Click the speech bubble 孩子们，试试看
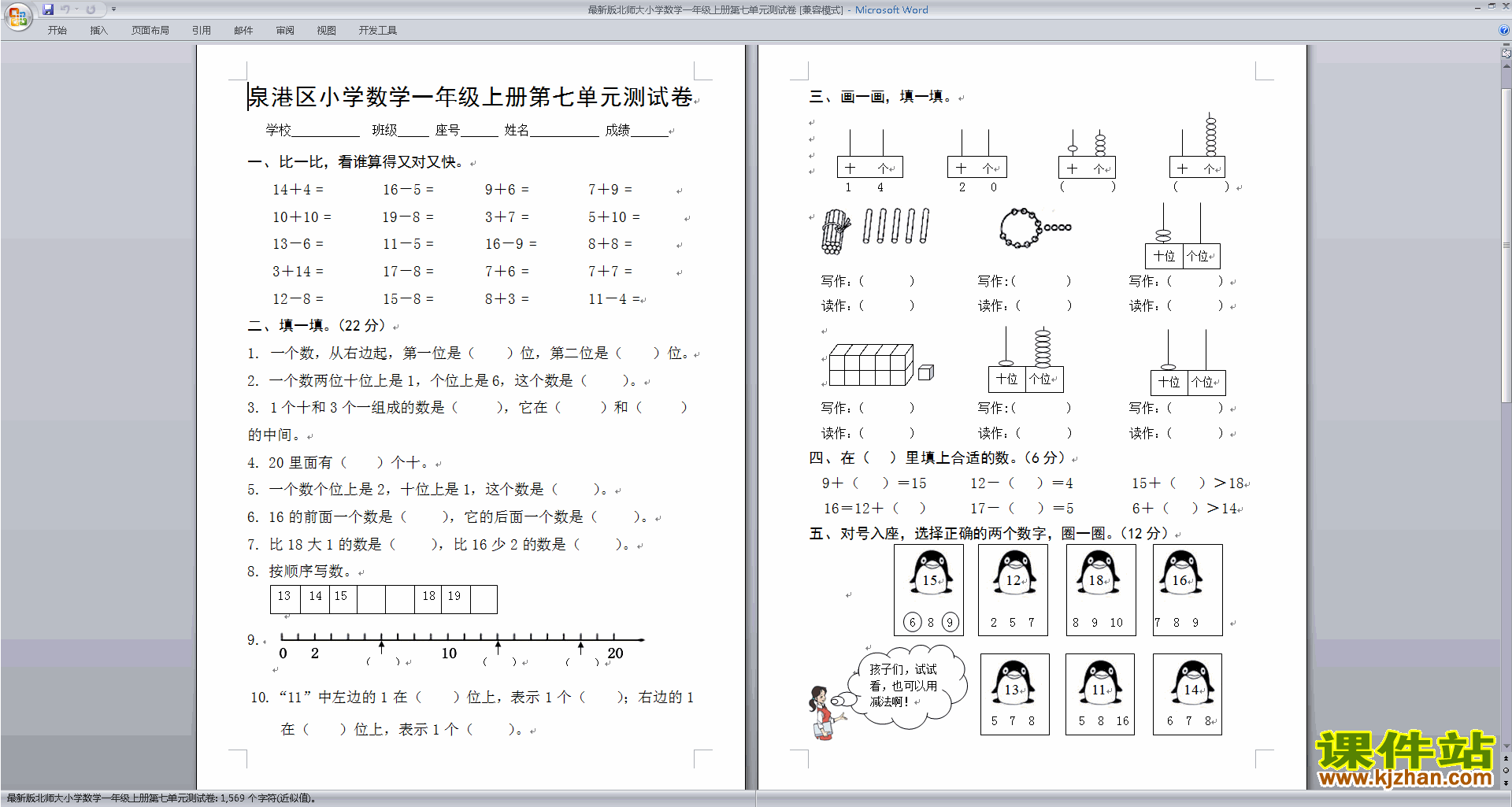This screenshot has width=1512, height=807. [x=906, y=687]
